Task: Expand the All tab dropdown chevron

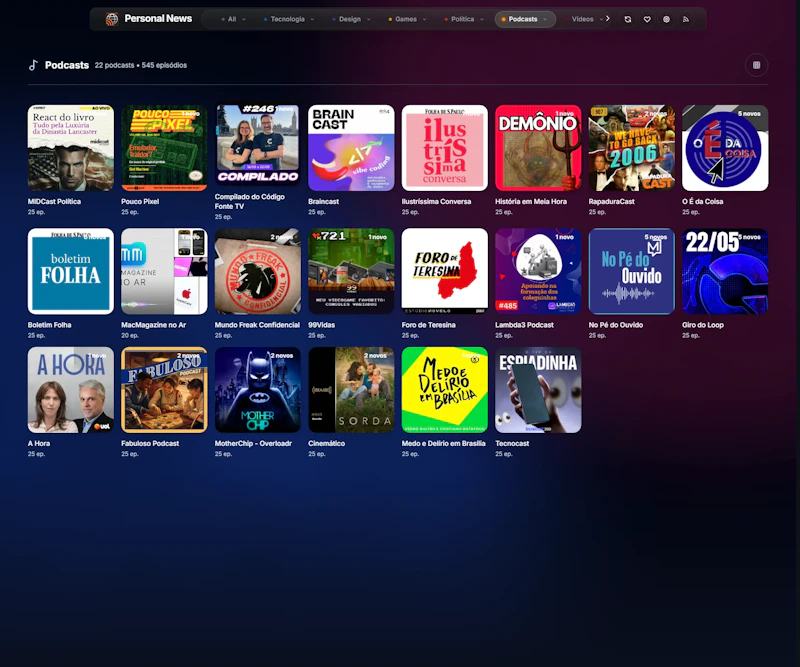Action: pos(244,19)
